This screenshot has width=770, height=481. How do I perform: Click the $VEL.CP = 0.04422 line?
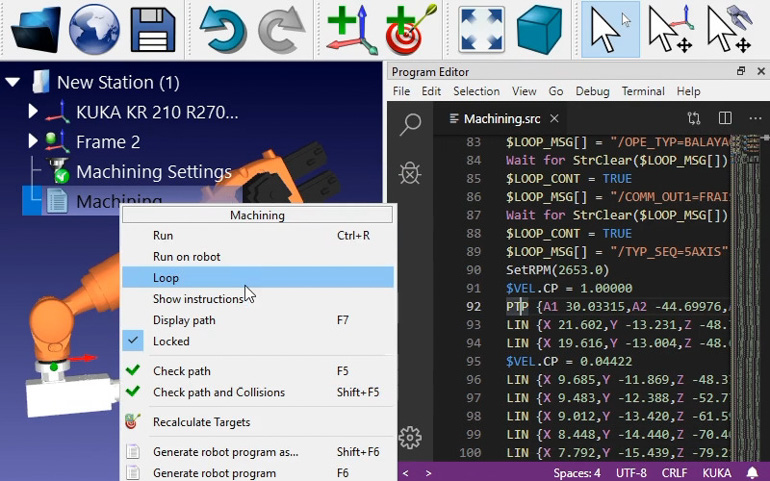(569, 361)
